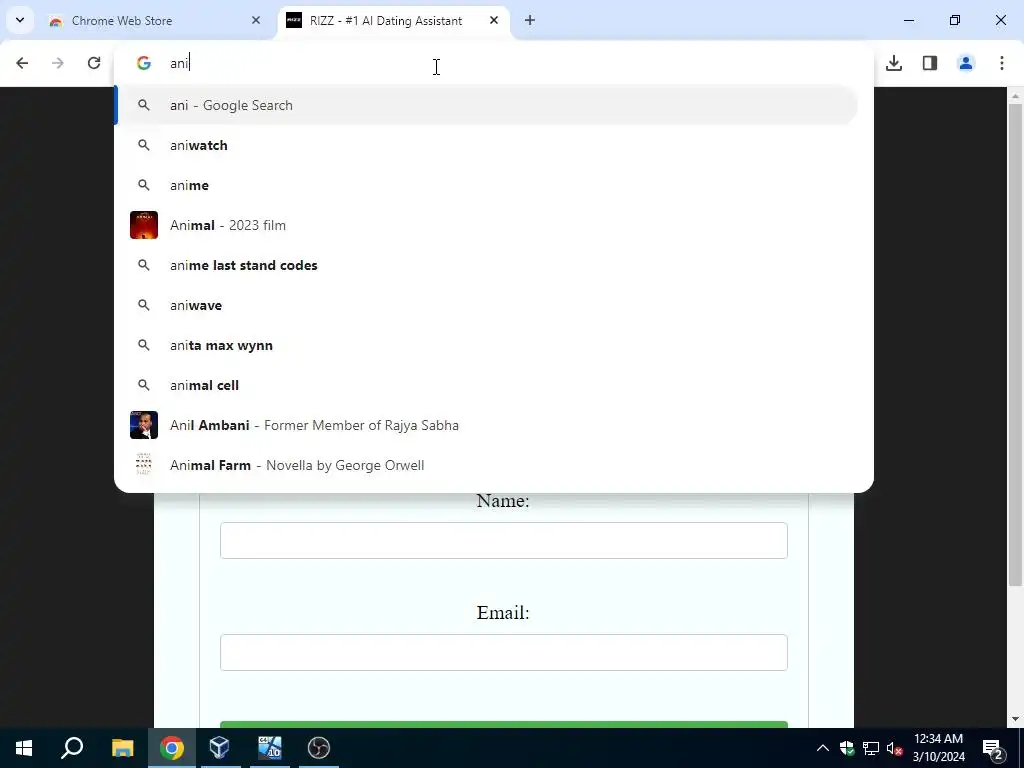Click the scrollbar down arrow
Screen dimensions: 1024x768
tap(1015, 719)
